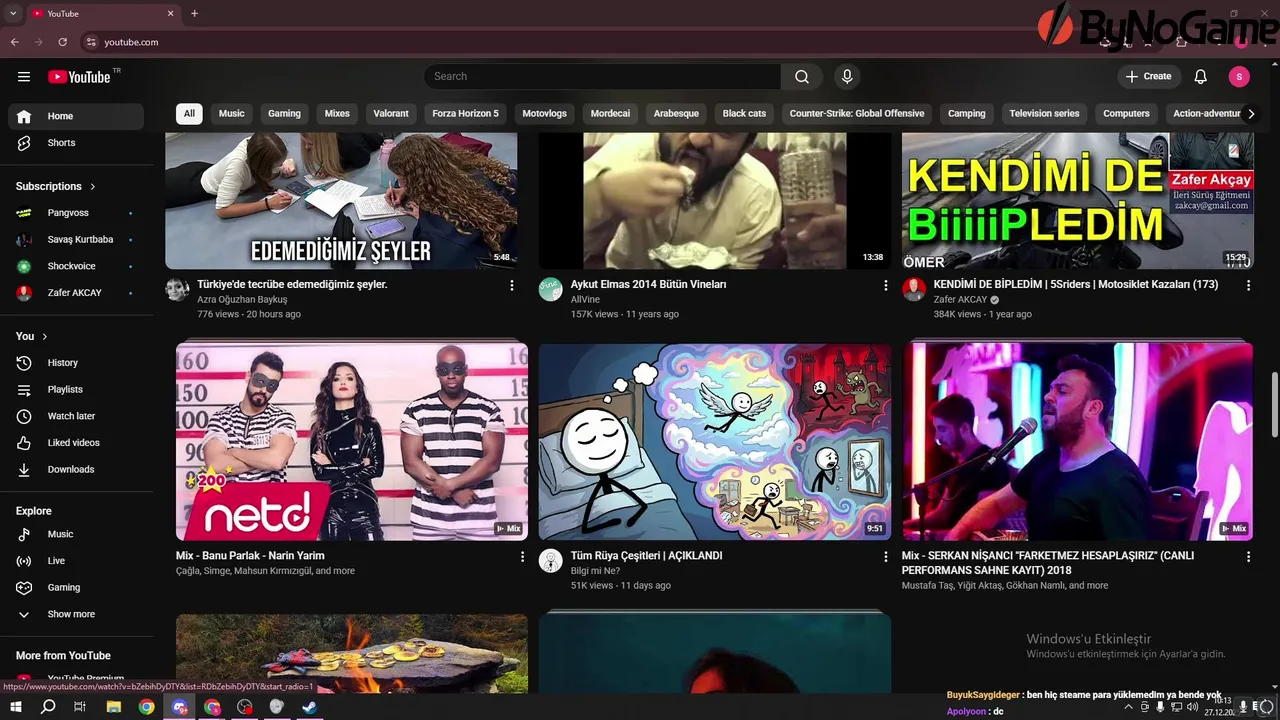Select the All filter chip
Screen dimensions: 1280x720
(189, 114)
